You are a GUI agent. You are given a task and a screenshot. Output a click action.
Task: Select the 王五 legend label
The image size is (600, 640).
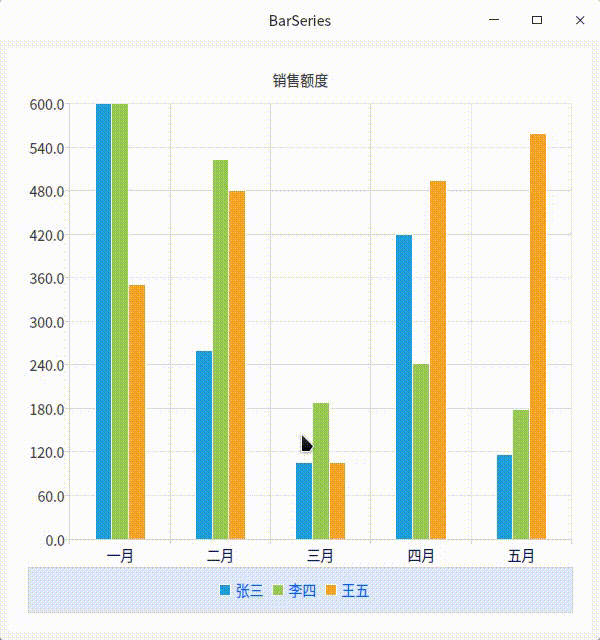(355, 591)
